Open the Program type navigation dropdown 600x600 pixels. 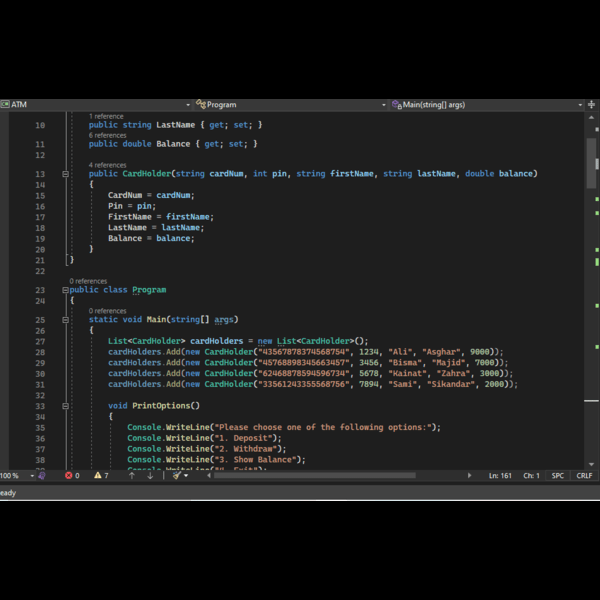click(291, 104)
